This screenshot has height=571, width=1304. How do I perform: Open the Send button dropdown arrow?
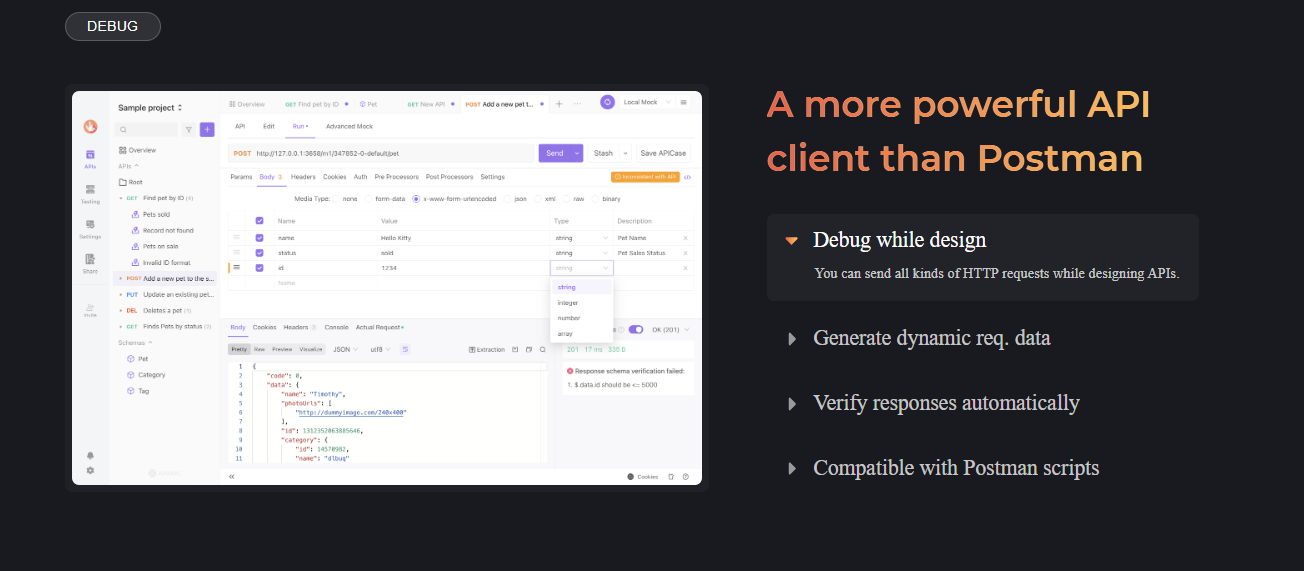click(577, 153)
